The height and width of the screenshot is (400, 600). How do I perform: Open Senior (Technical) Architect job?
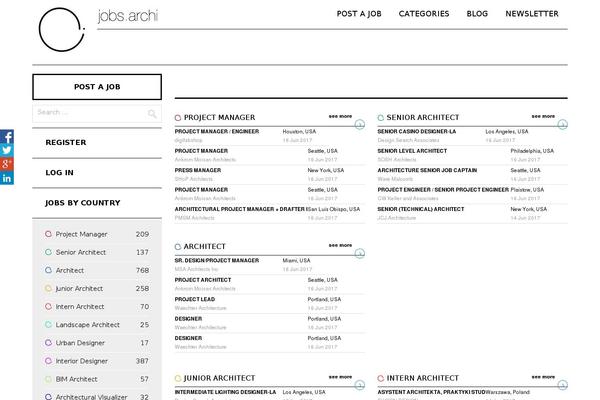click(421, 209)
